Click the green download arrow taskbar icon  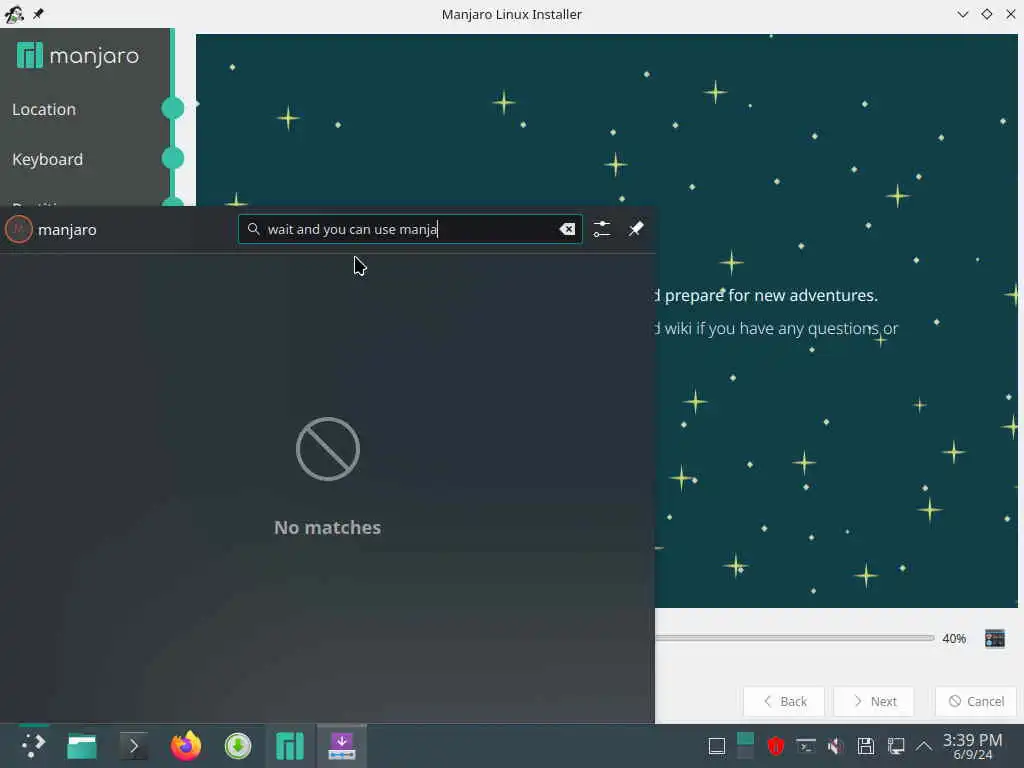(238, 746)
